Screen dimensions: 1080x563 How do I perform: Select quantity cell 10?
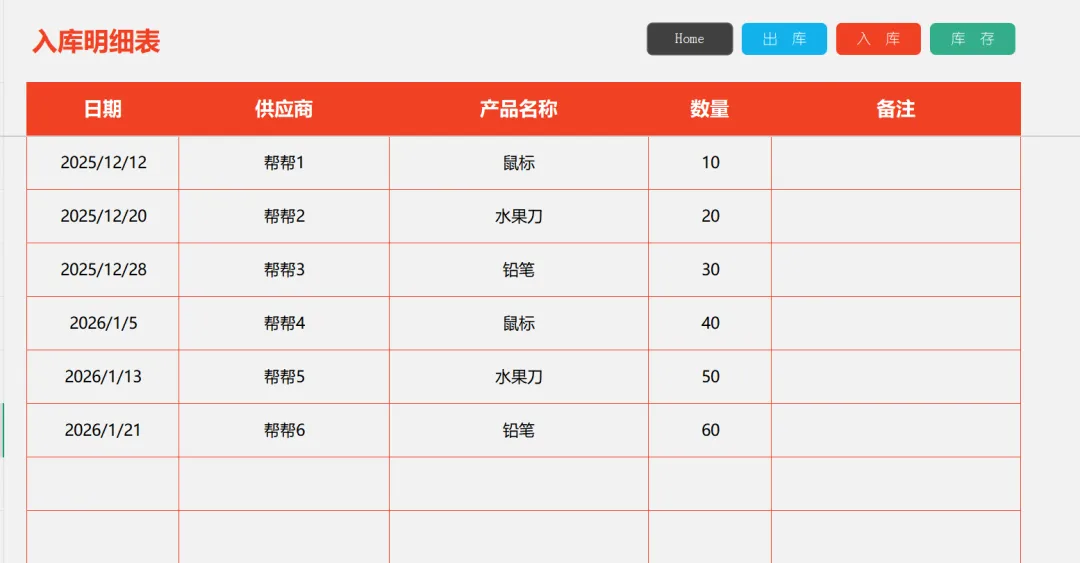(x=710, y=163)
